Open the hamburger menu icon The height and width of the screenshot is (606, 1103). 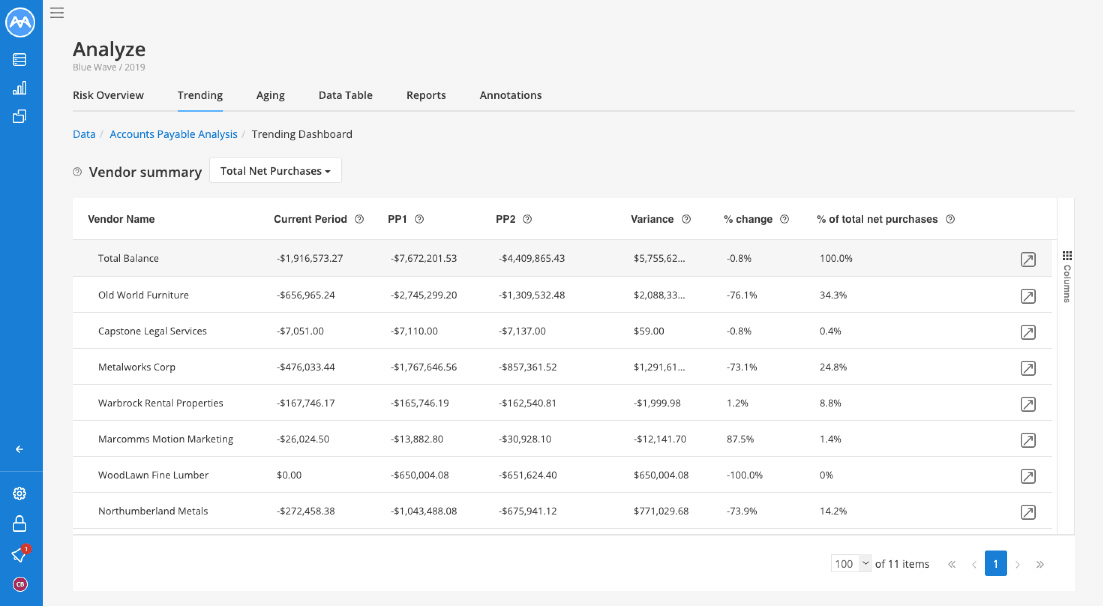pyautogui.click(x=57, y=13)
